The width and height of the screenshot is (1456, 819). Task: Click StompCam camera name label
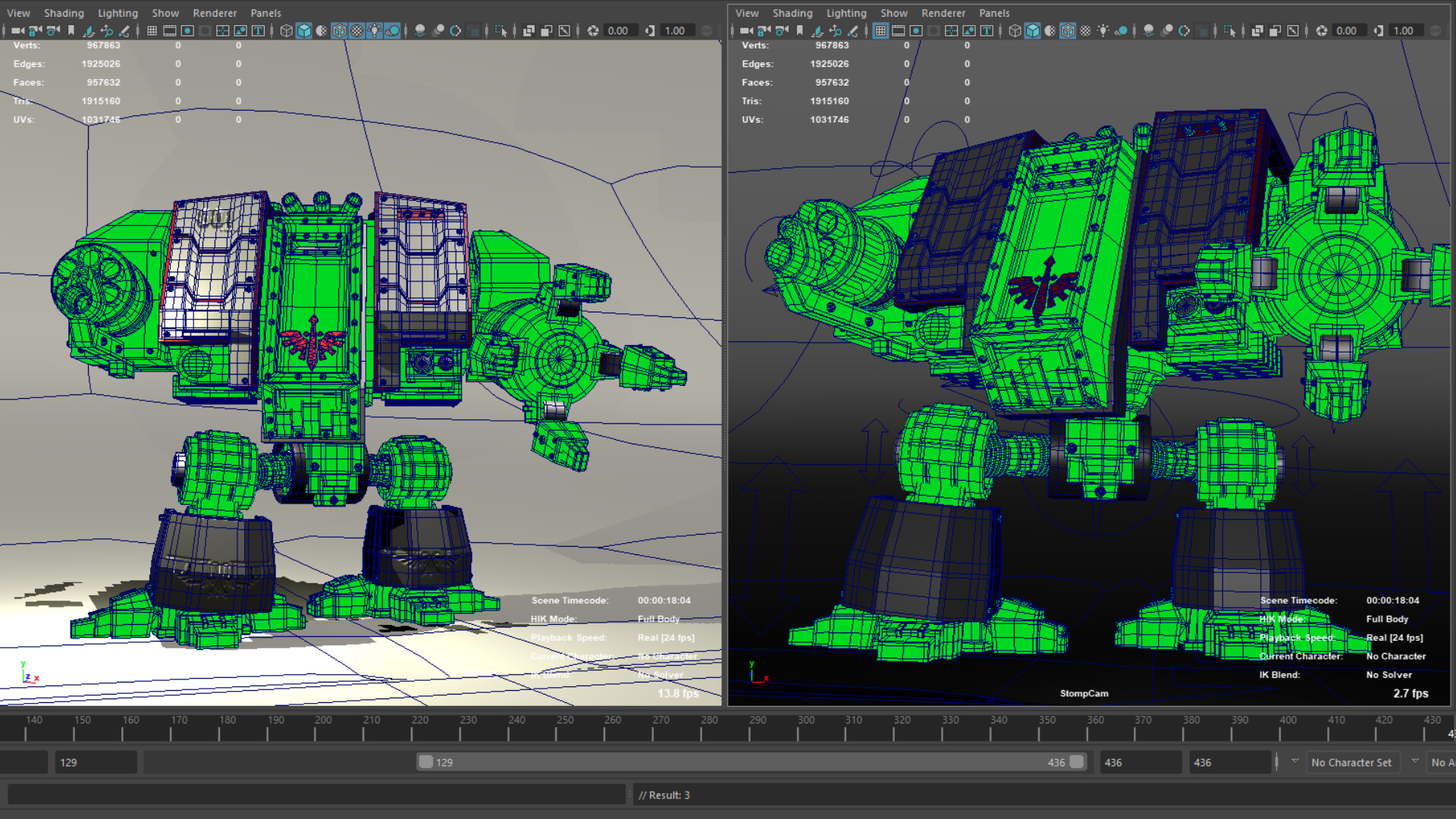(1084, 693)
